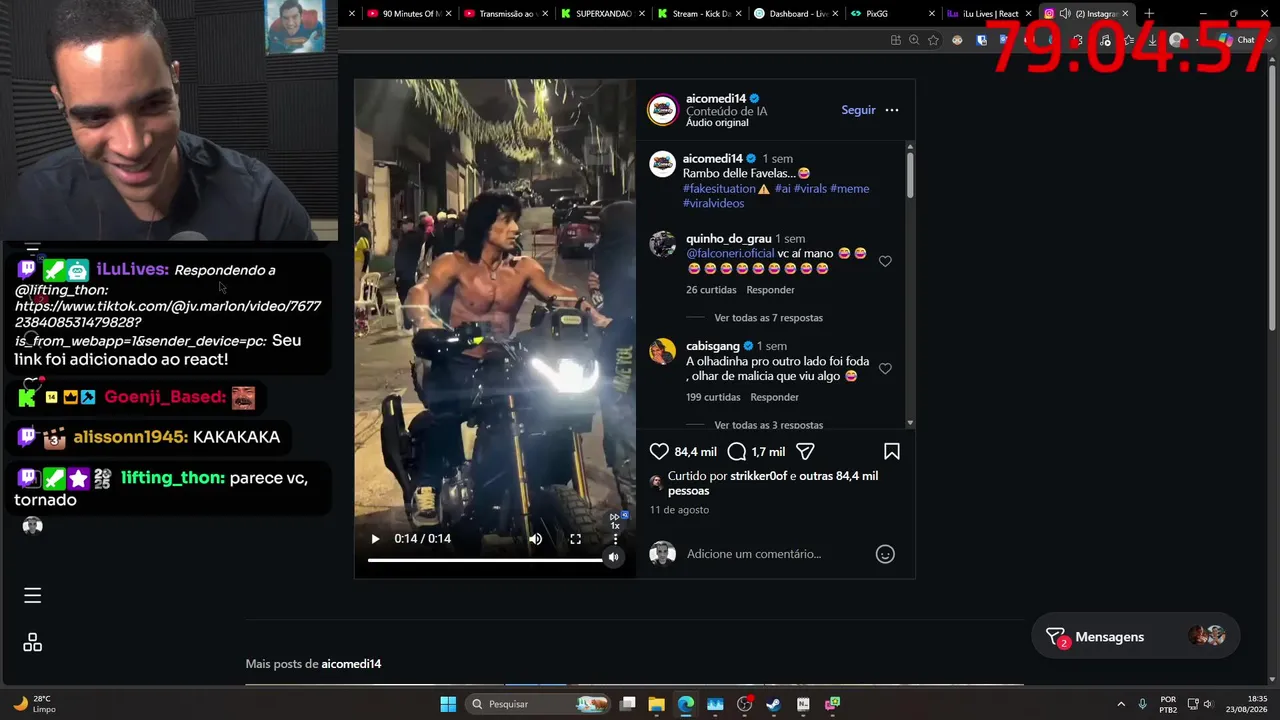Click the microphone icon in system tray
Screen dimensions: 1280x720
1142,704
